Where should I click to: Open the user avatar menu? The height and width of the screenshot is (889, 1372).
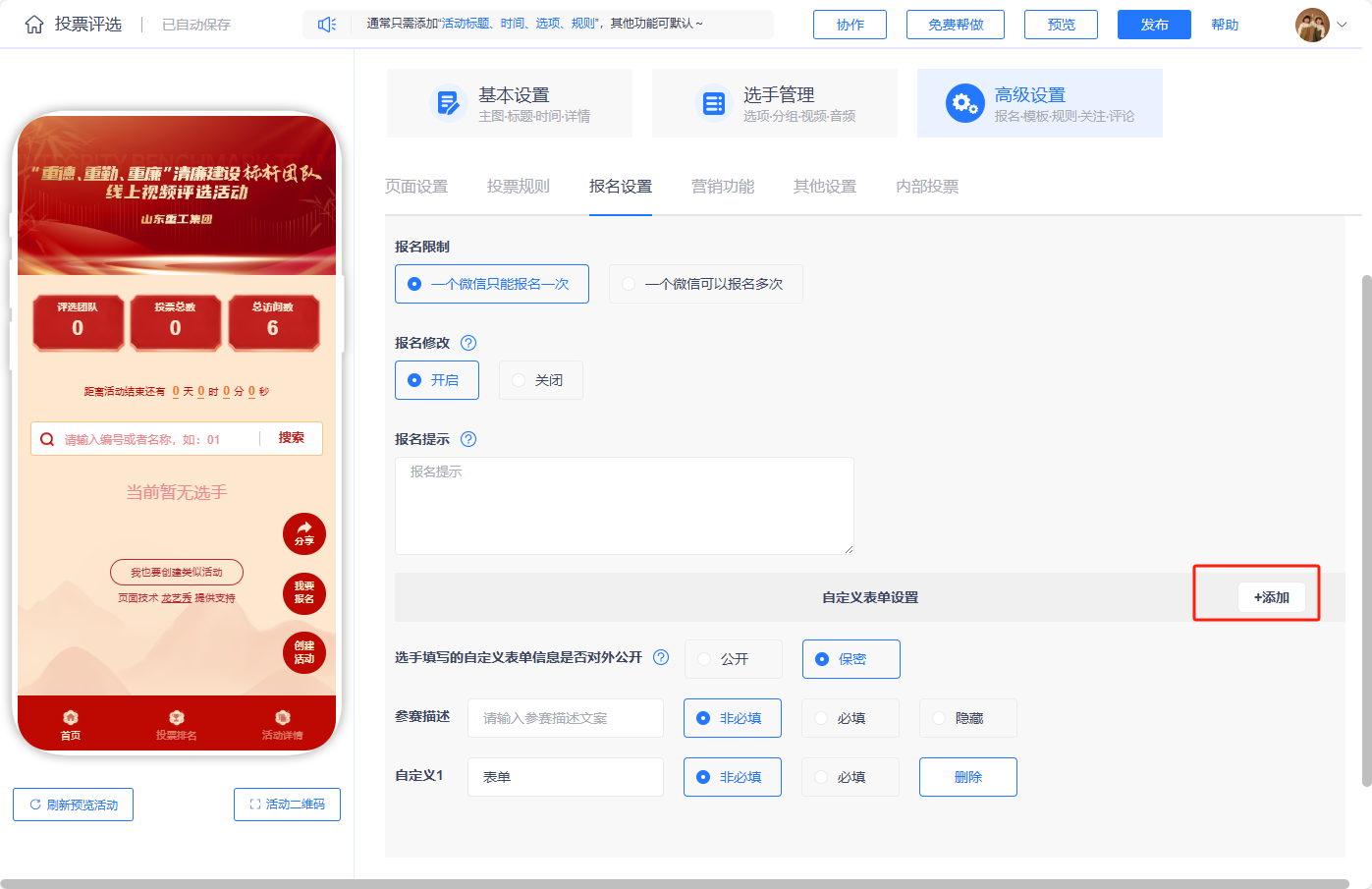[1312, 25]
